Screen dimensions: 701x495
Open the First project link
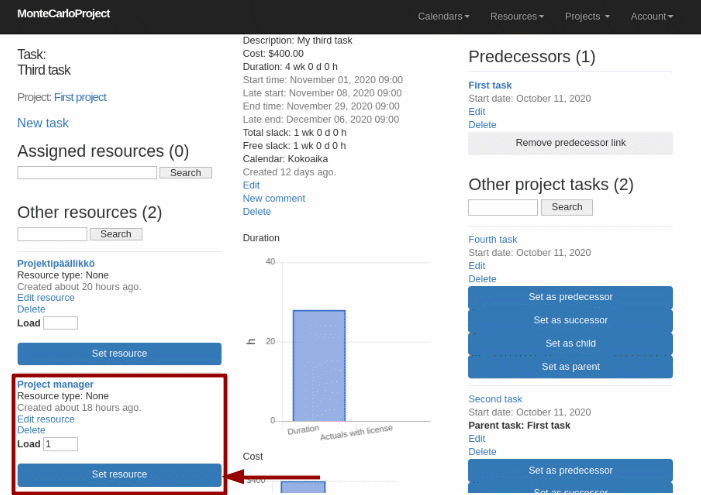pos(80,97)
